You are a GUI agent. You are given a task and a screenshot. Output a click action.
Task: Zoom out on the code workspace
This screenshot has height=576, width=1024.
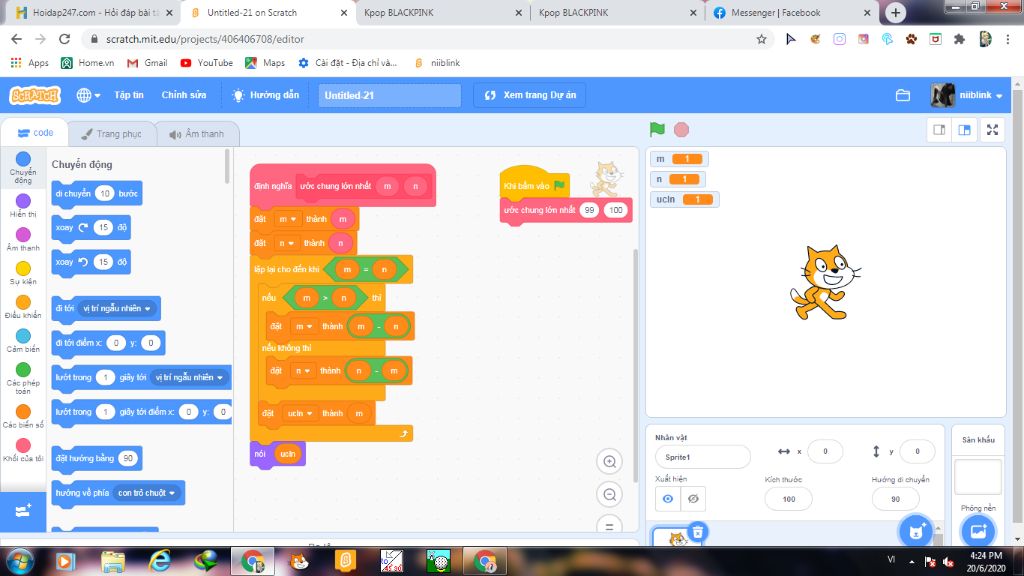pyautogui.click(x=609, y=494)
